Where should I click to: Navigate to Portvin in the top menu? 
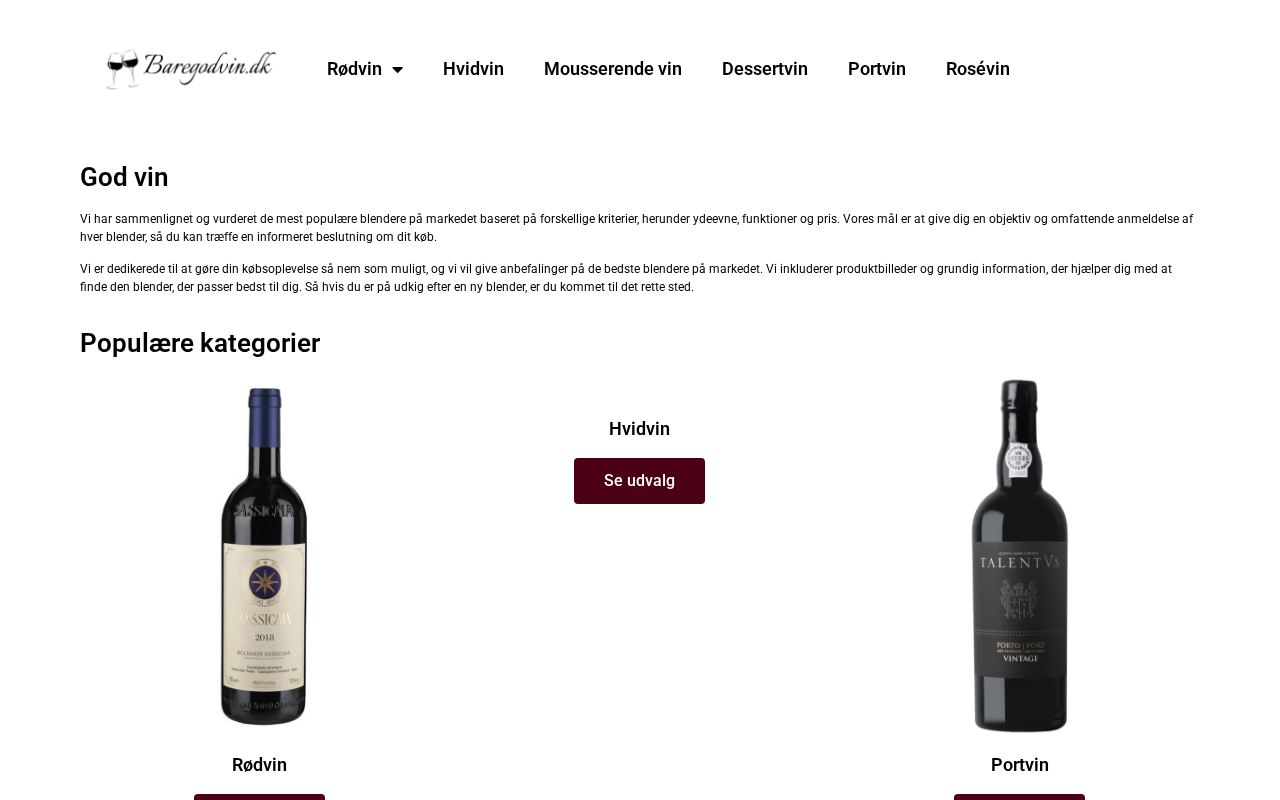tap(877, 69)
